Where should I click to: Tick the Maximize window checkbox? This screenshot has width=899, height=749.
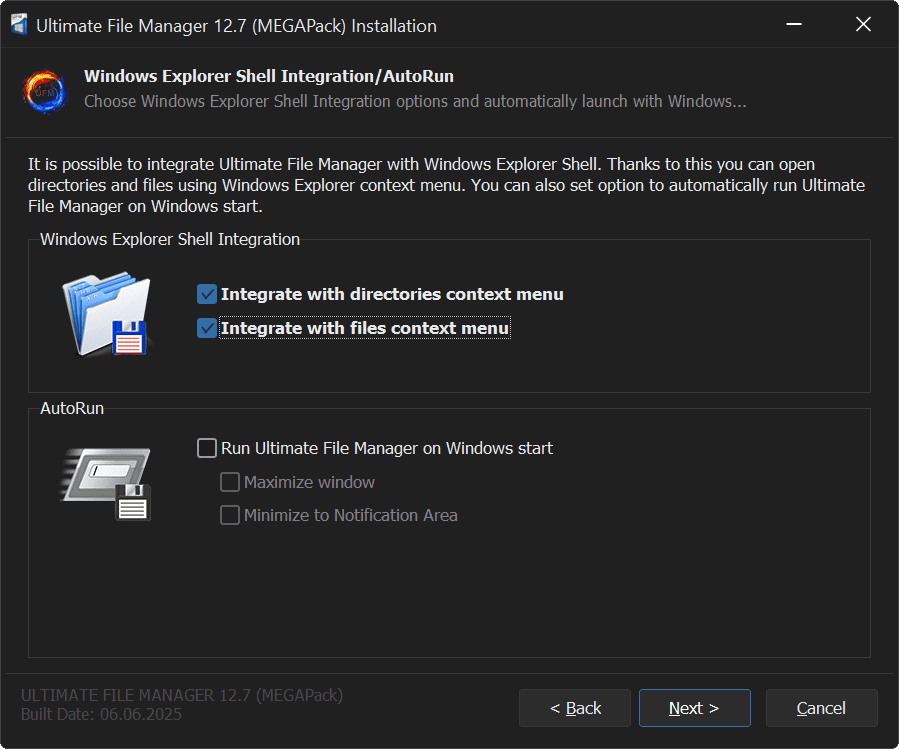coord(230,482)
